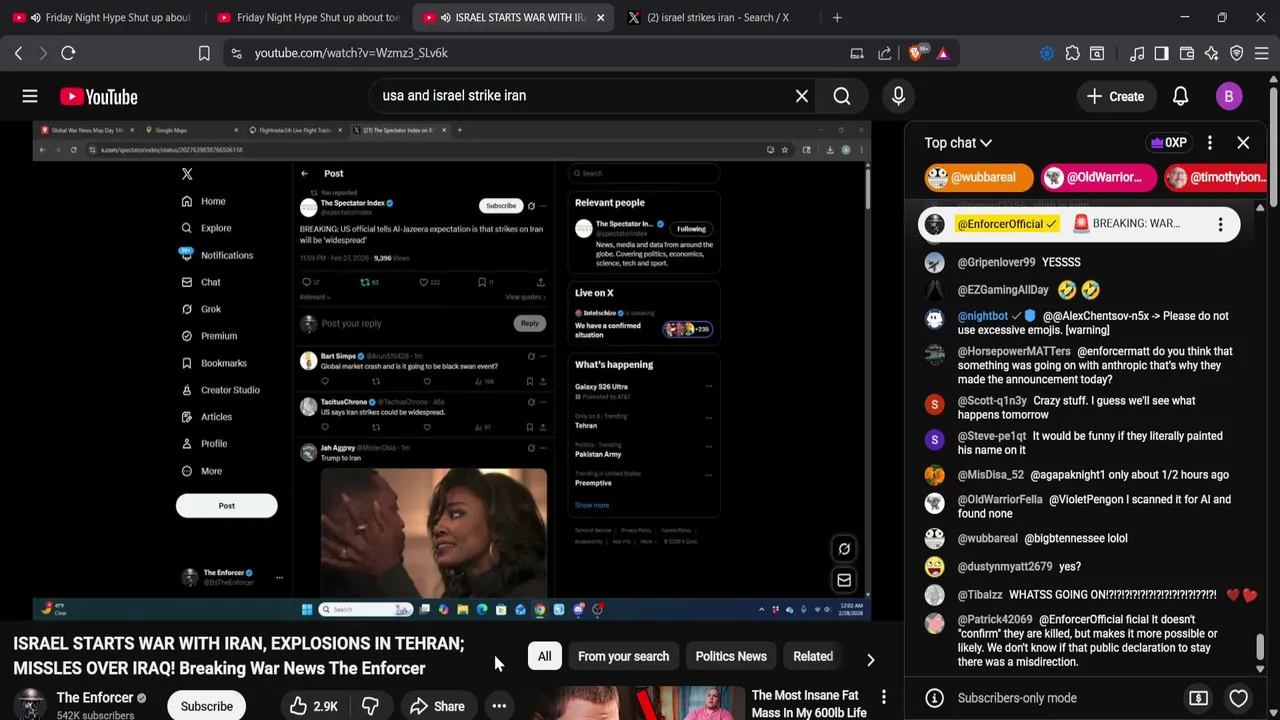This screenshot has width=1280, height=720.
Task: Open Brave Shields lion icon
Action: coord(916,53)
